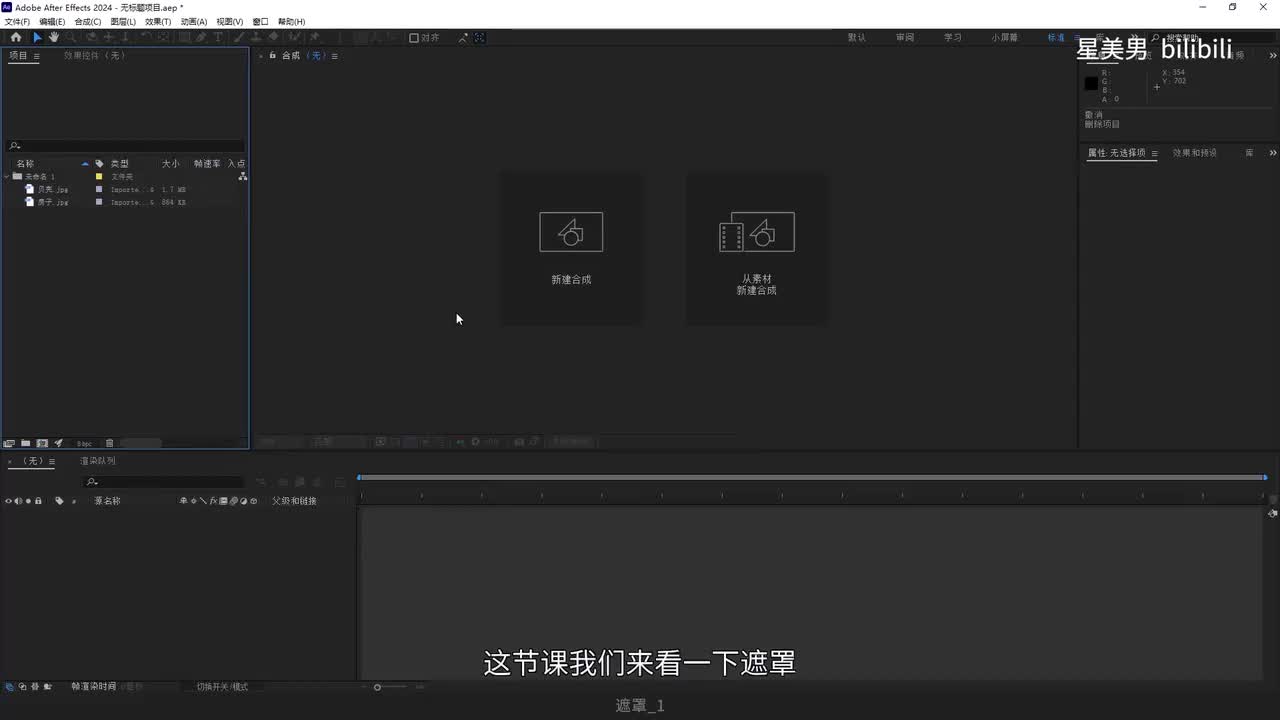Click Interpret Footage icon in Project panel
This screenshot has width=1280, height=720.
click(x=9, y=443)
